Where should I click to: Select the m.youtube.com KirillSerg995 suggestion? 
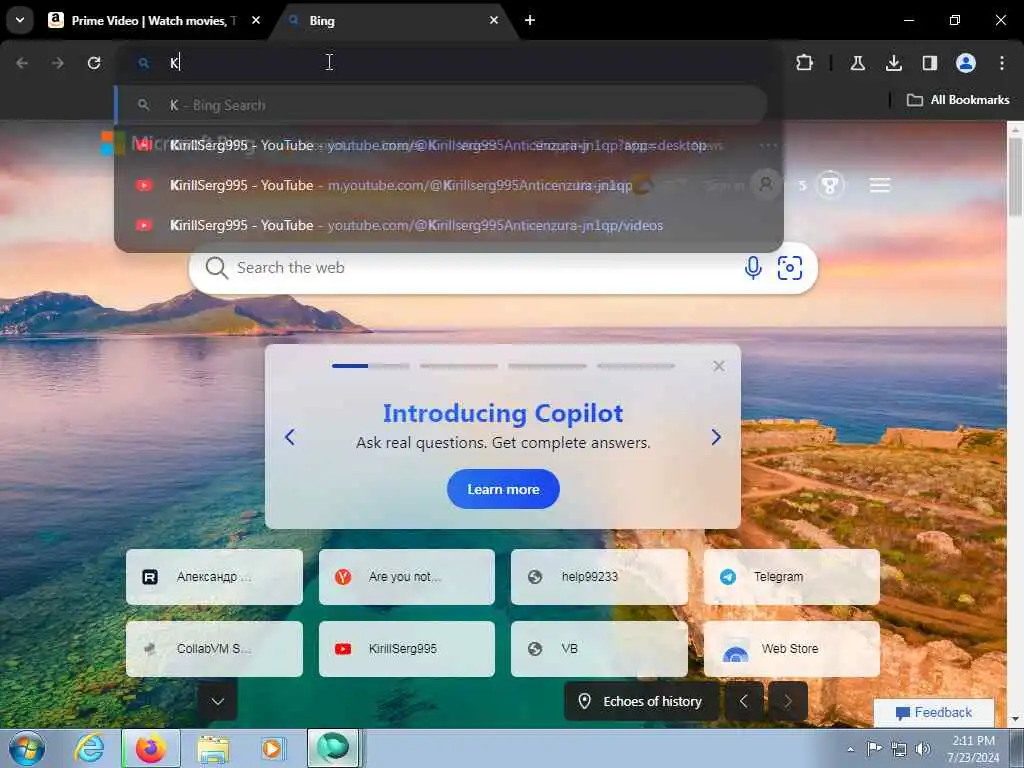tap(449, 185)
